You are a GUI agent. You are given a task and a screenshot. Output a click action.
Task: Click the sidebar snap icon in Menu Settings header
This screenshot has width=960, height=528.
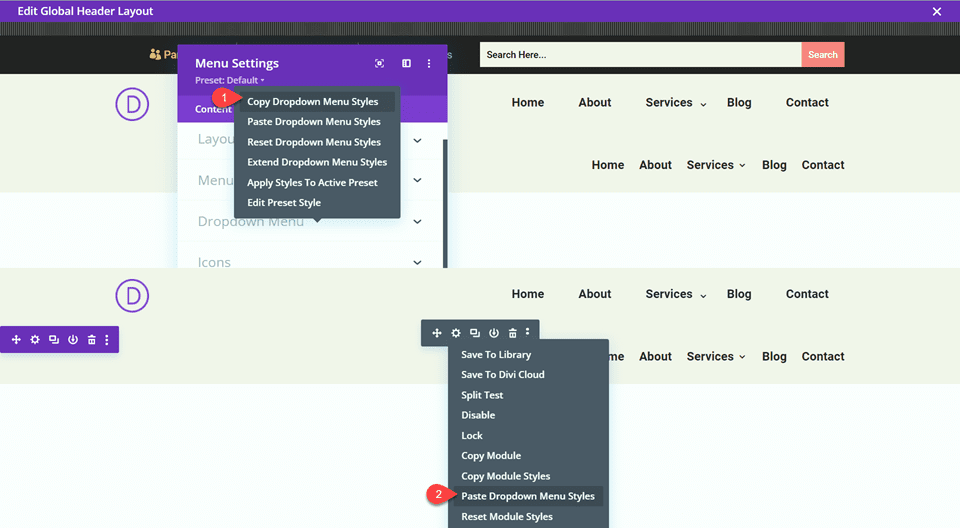[406, 63]
